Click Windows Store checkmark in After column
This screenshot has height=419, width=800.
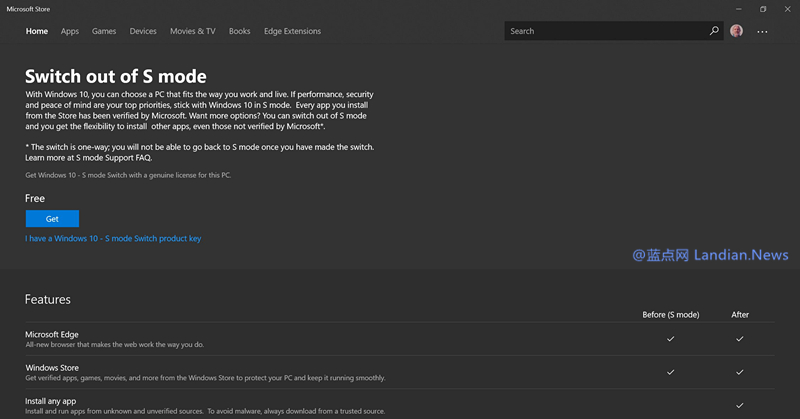740,372
